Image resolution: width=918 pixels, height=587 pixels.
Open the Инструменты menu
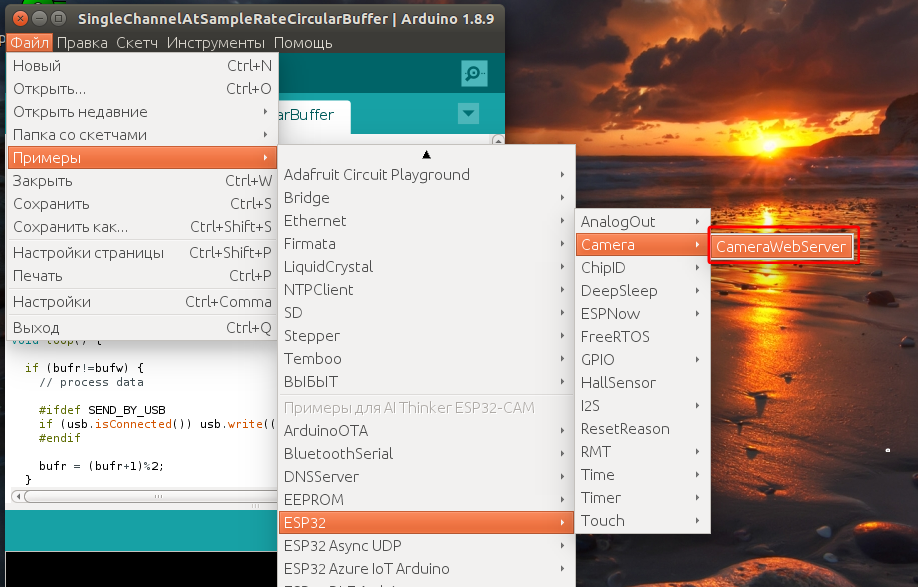(x=215, y=43)
